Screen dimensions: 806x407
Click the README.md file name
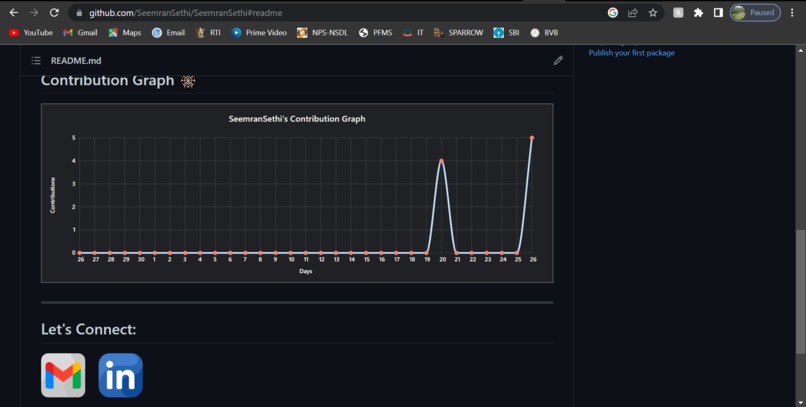(x=76, y=61)
